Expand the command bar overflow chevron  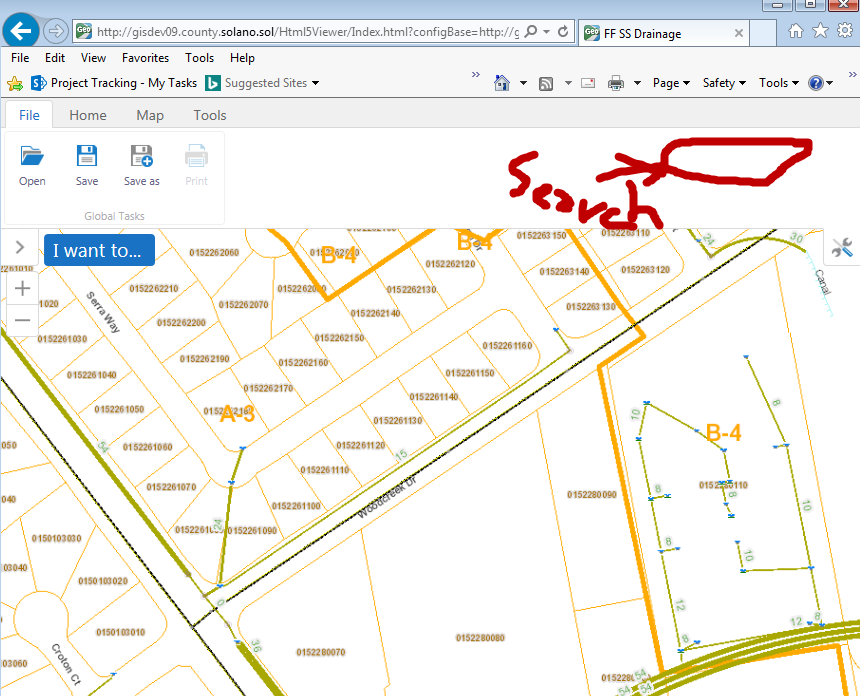852,75
